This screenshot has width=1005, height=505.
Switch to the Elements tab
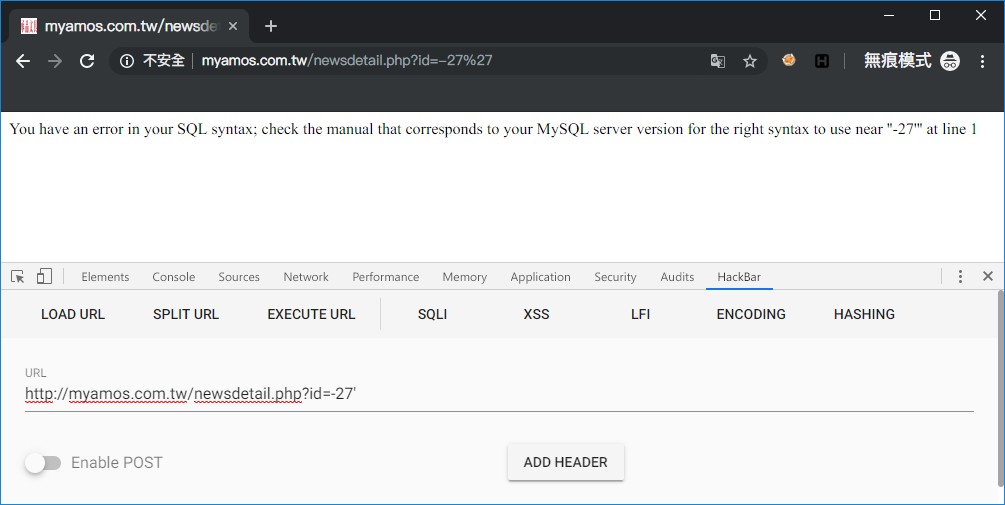(105, 277)
